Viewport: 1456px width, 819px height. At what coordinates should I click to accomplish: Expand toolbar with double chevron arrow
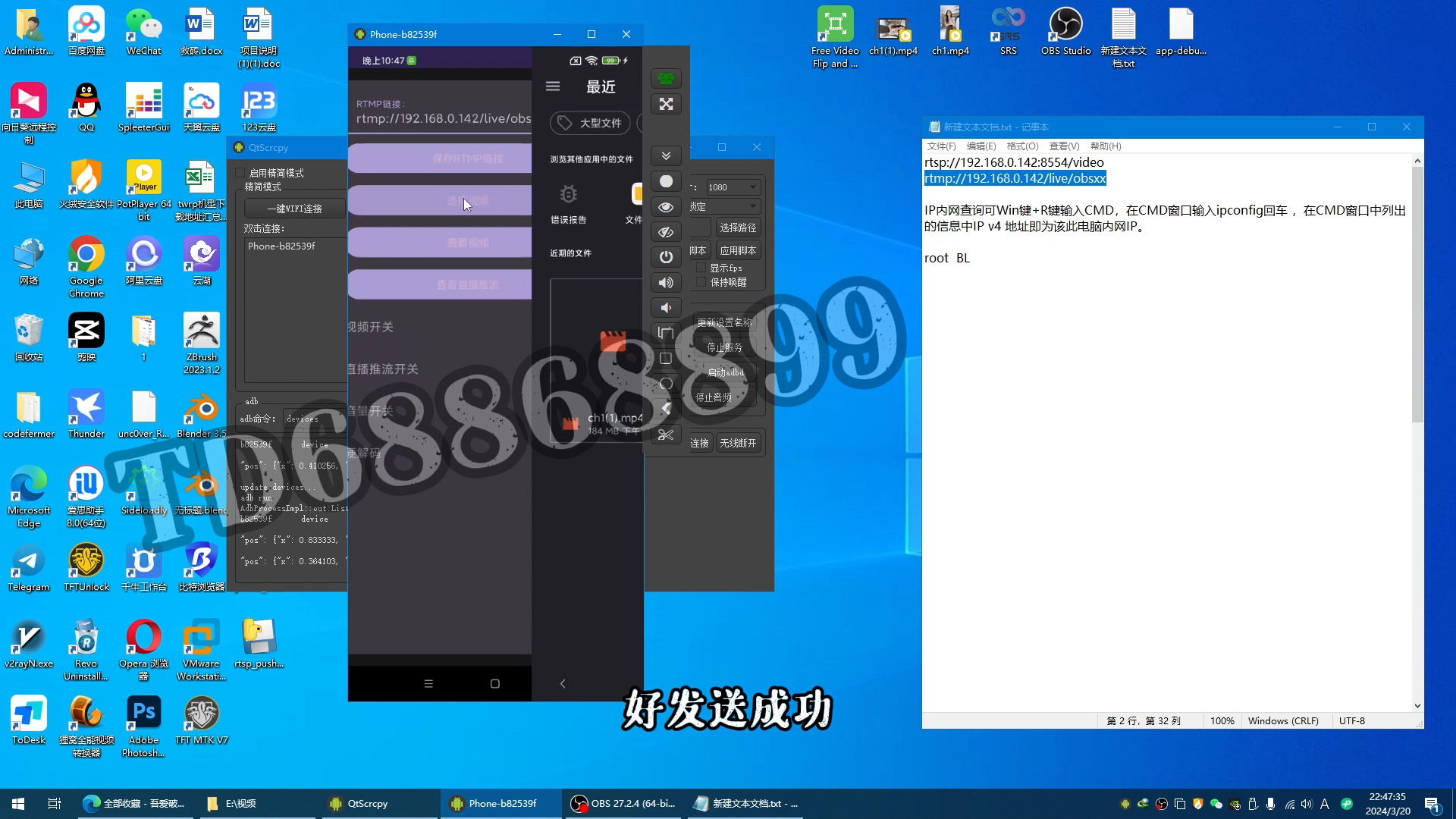(x=666, y=155)
